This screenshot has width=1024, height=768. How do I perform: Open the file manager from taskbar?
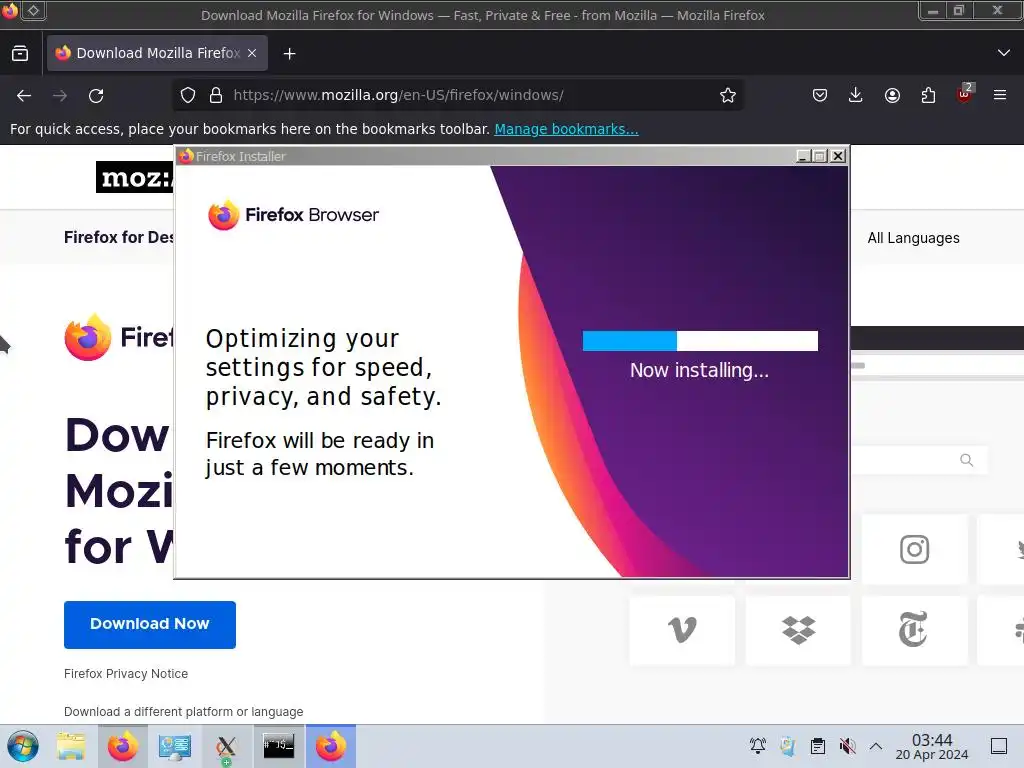(71, 746)
